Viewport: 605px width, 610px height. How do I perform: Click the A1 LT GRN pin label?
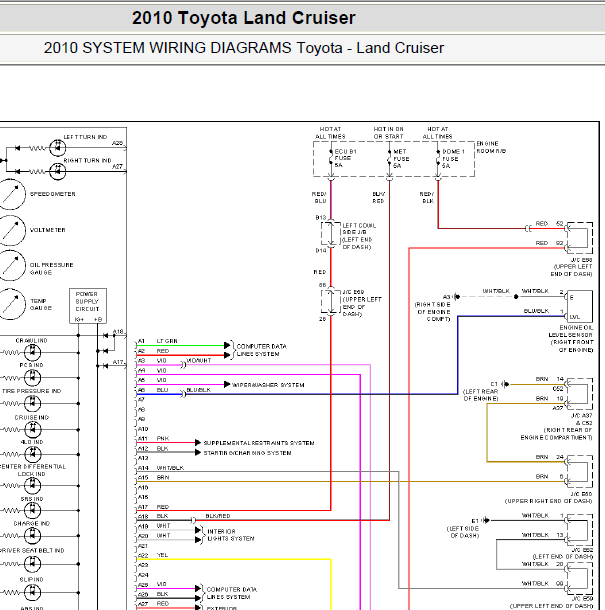click(158, 341)
